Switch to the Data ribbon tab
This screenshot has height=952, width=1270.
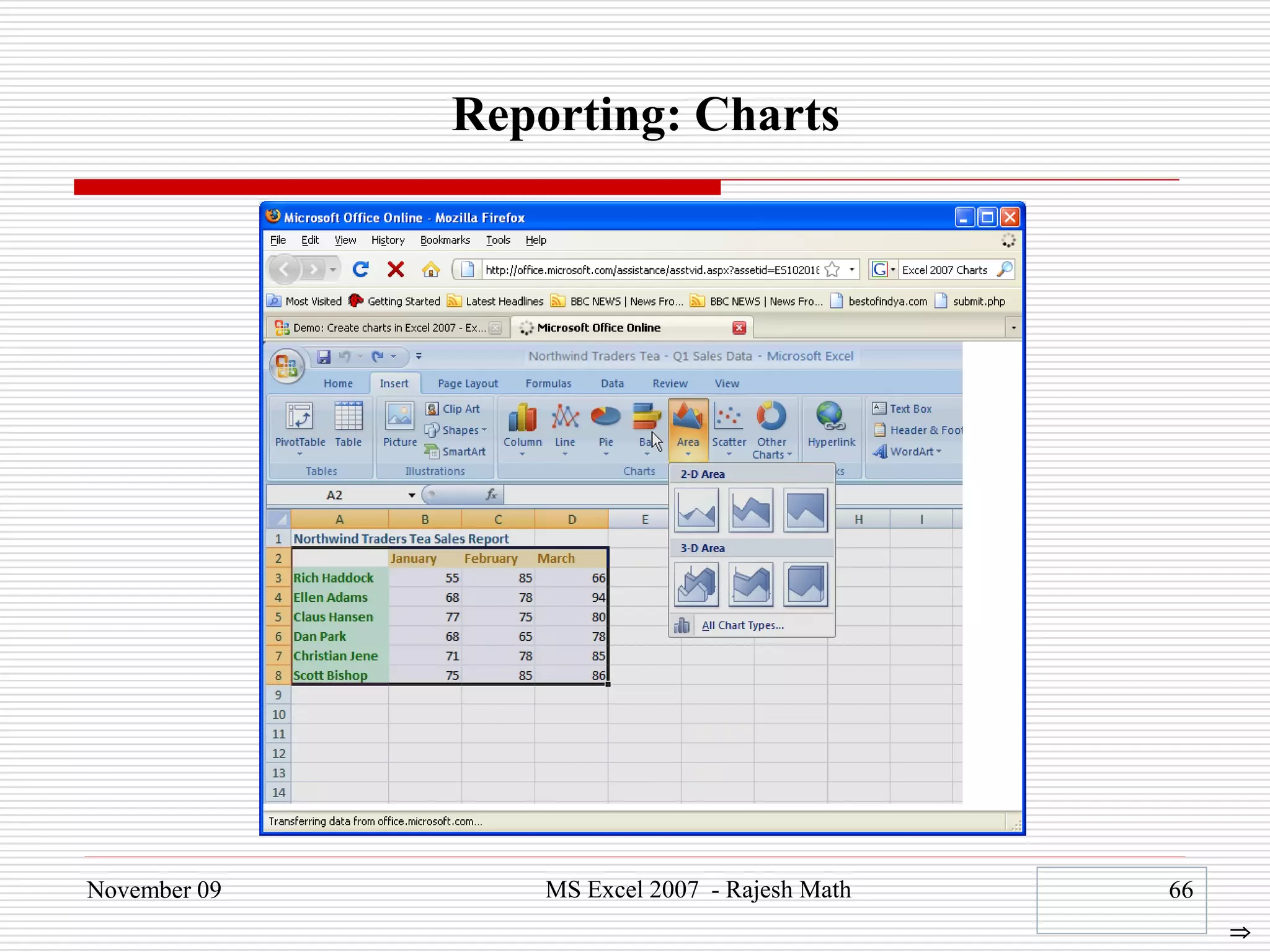pyautogui.click(x=612, y=384)
